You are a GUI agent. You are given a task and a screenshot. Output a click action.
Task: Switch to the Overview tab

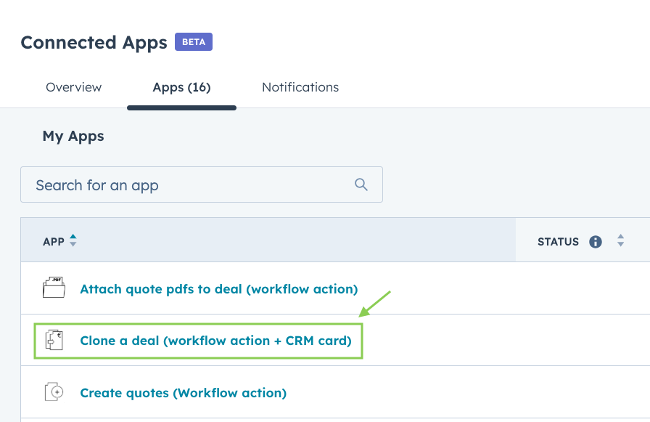[x=74, y=87]
